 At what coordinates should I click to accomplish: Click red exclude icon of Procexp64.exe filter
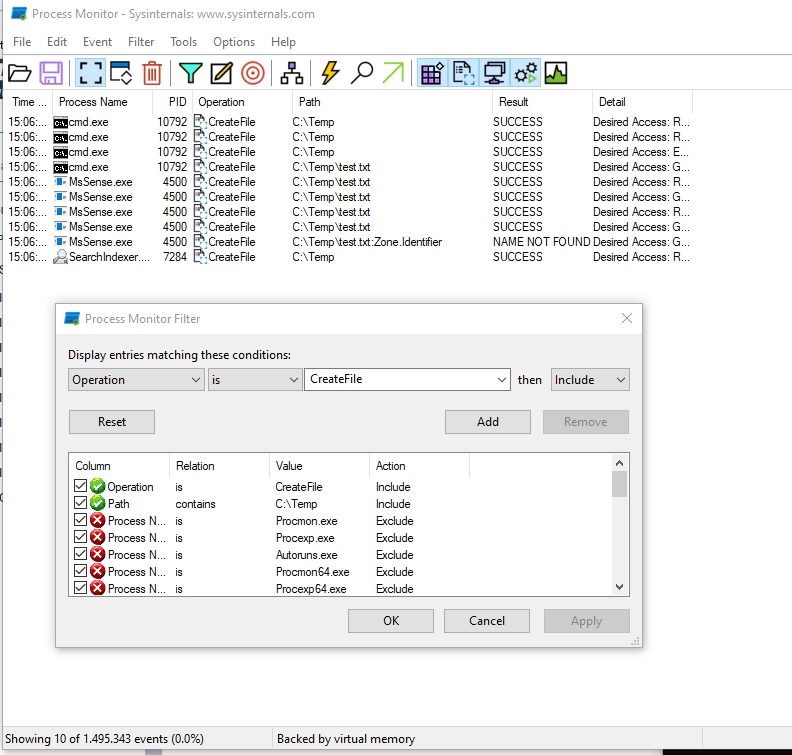pos(97,588)
